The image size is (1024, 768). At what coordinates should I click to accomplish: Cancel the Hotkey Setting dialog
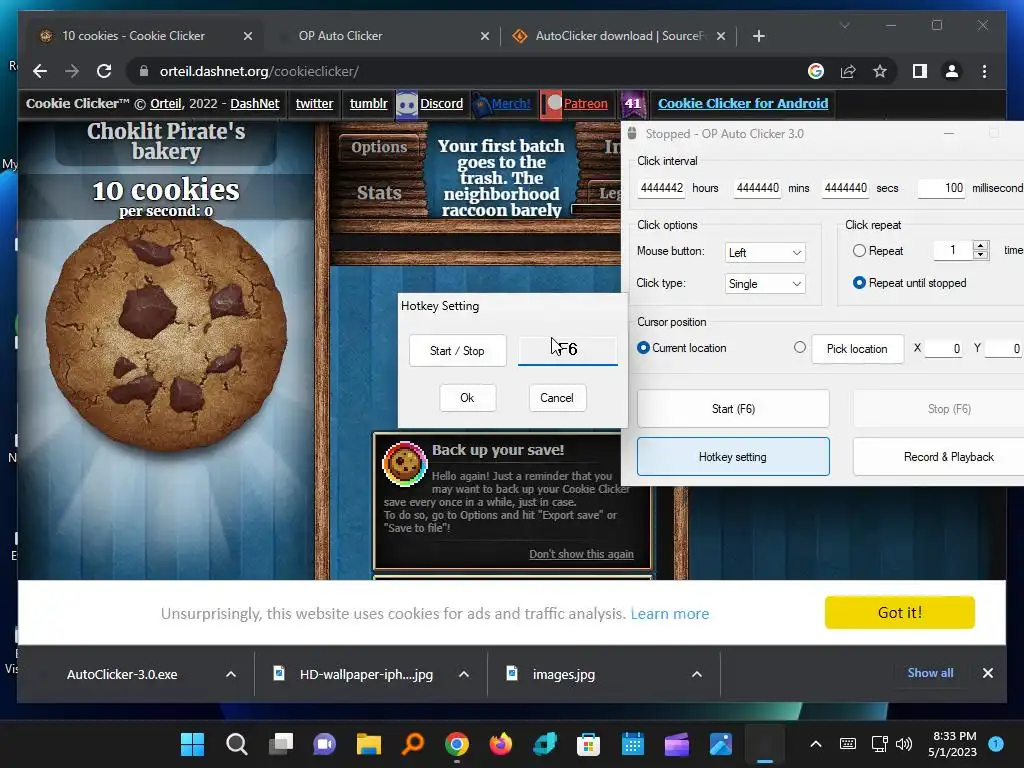[x=557, y=398]
